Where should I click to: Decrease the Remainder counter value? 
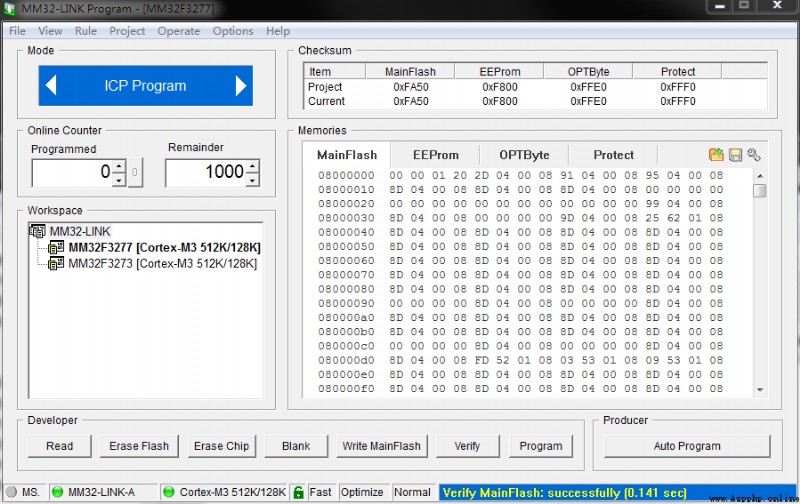(253, 180)
